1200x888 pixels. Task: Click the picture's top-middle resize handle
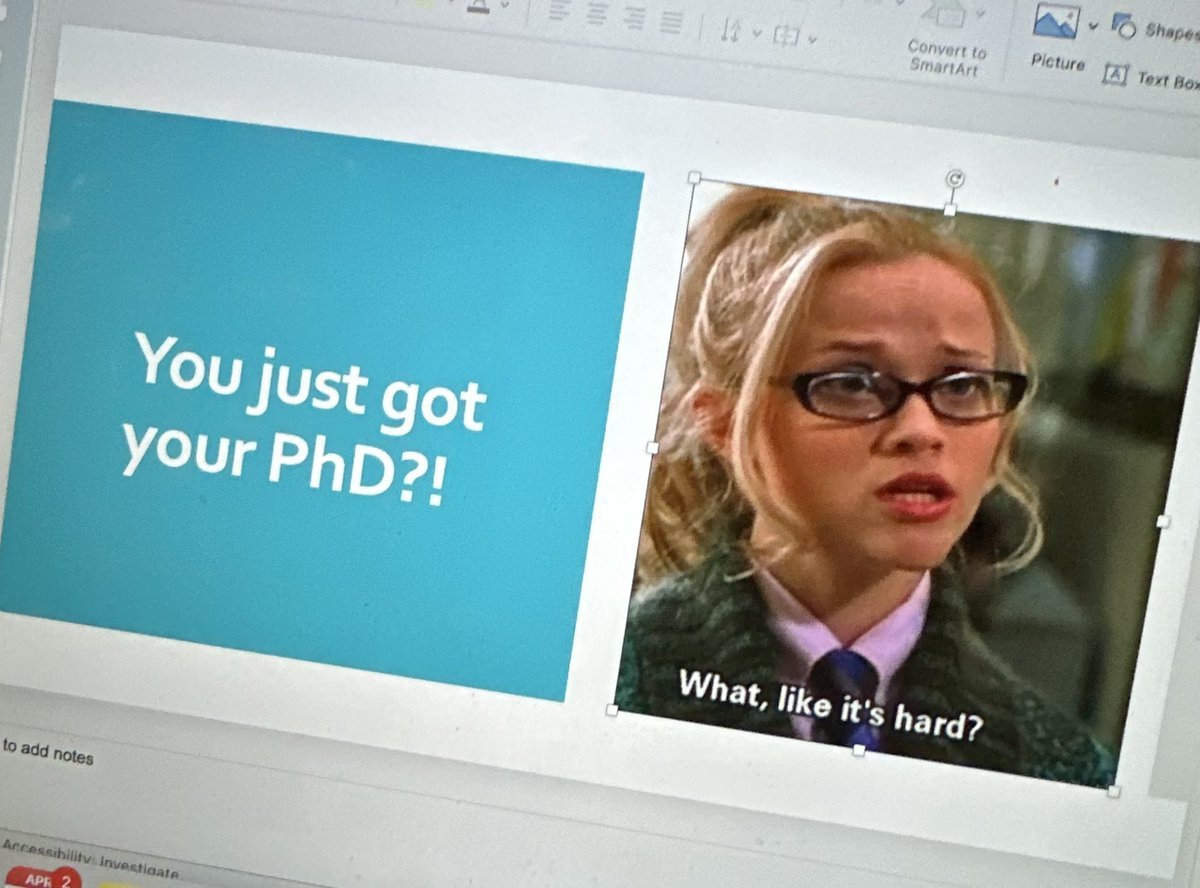(949, 209)
